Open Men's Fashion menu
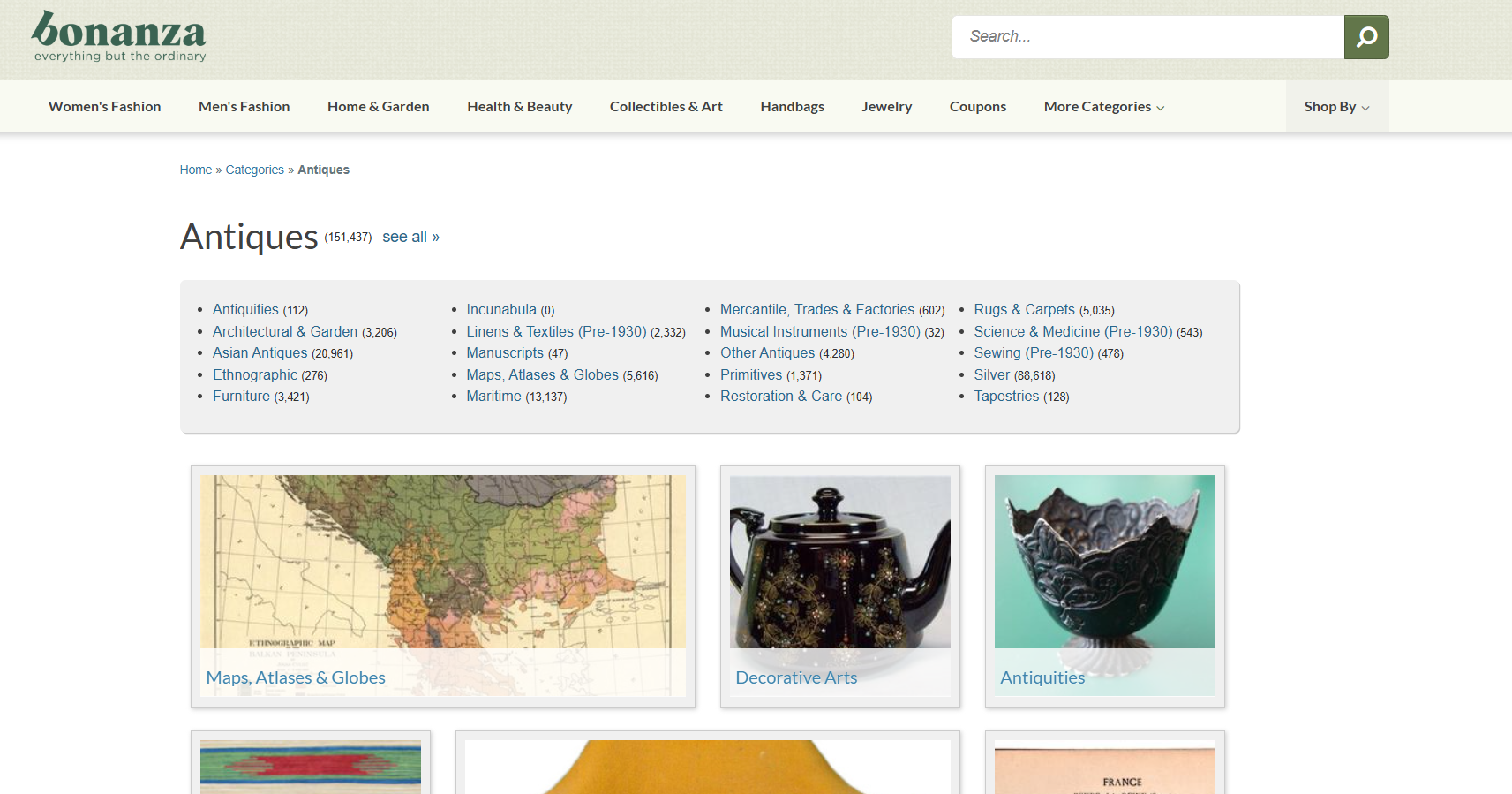This screenshot has width=1512, height=794. pyautogui.click(x=244, y=107)
